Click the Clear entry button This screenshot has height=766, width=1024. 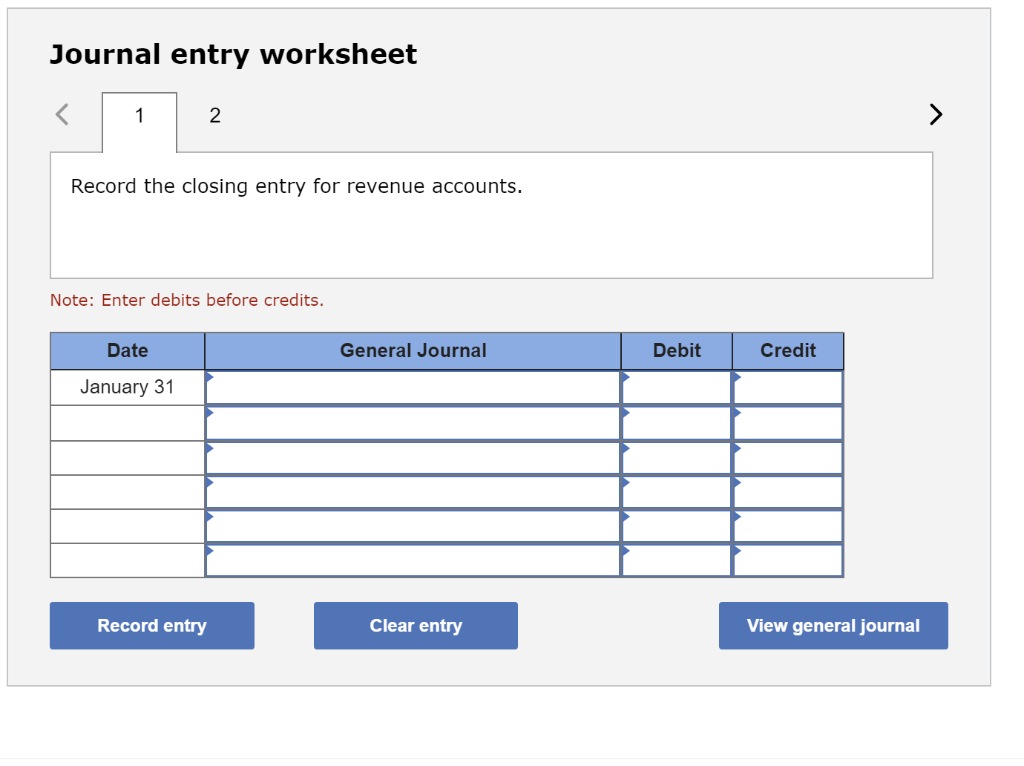pos(416,625)
